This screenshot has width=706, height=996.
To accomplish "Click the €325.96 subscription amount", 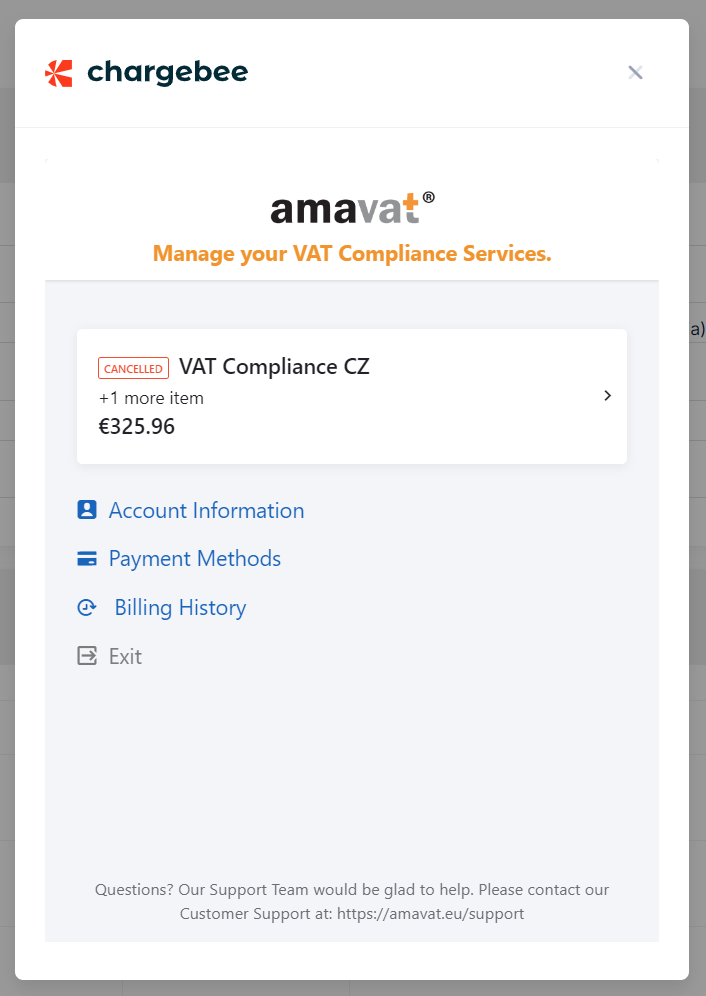I will tap(137, 426).
